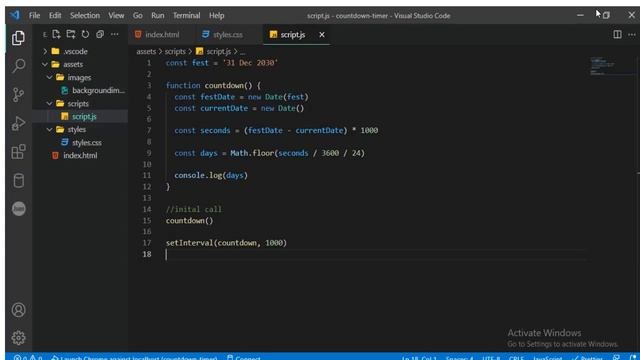
Task: Select script.js in the Explorer tree
Action: pyautogui.click(x=84, y=116)
